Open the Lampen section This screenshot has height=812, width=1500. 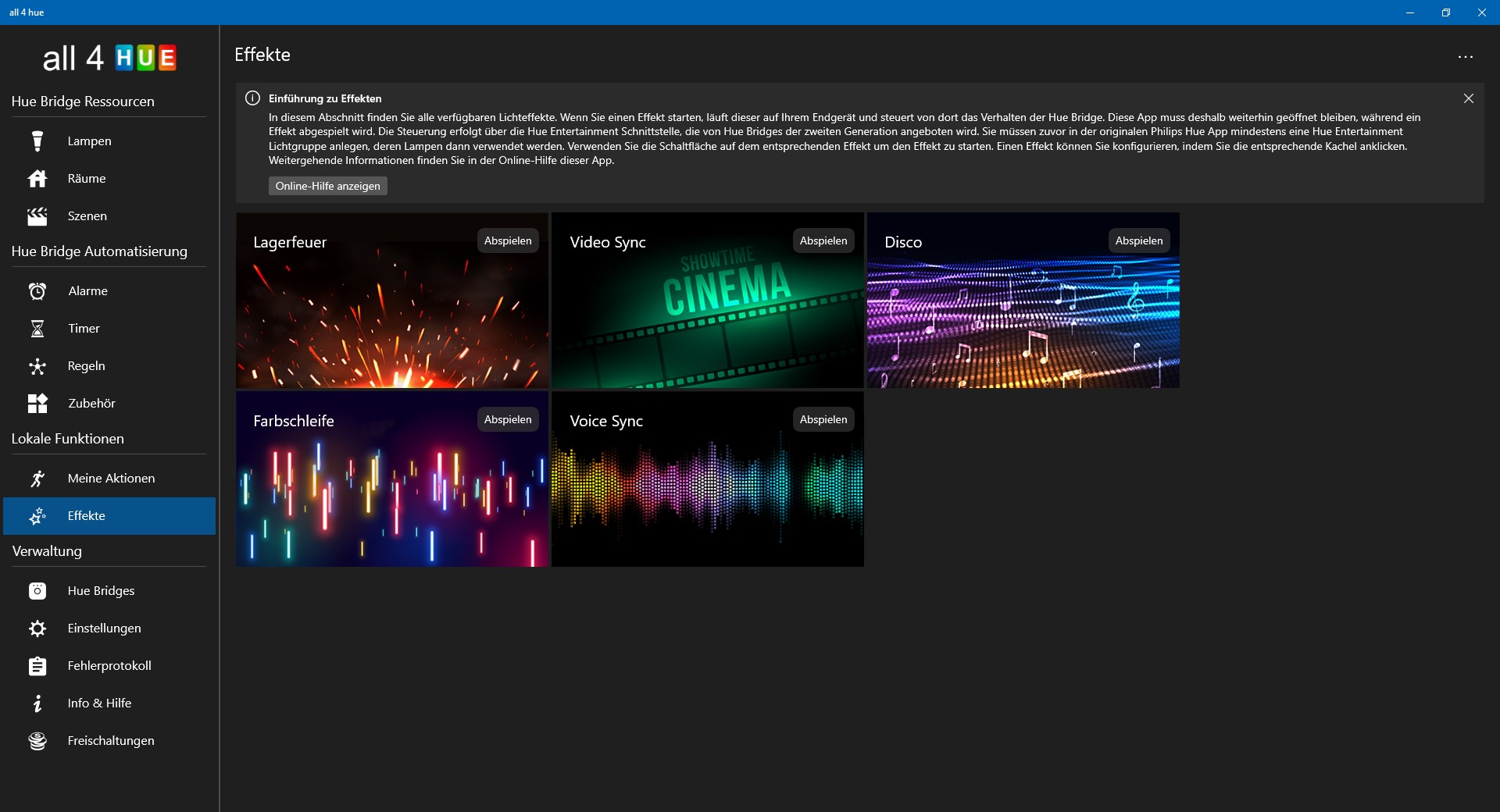[109, 141]
